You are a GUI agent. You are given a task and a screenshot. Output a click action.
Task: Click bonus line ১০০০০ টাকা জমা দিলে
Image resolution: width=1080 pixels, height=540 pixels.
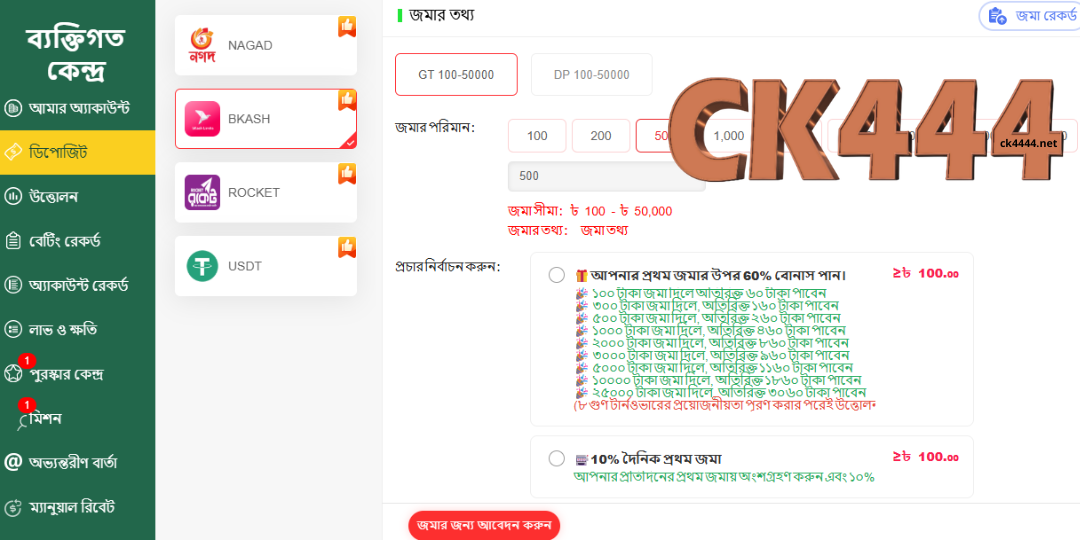coord(718,380)
